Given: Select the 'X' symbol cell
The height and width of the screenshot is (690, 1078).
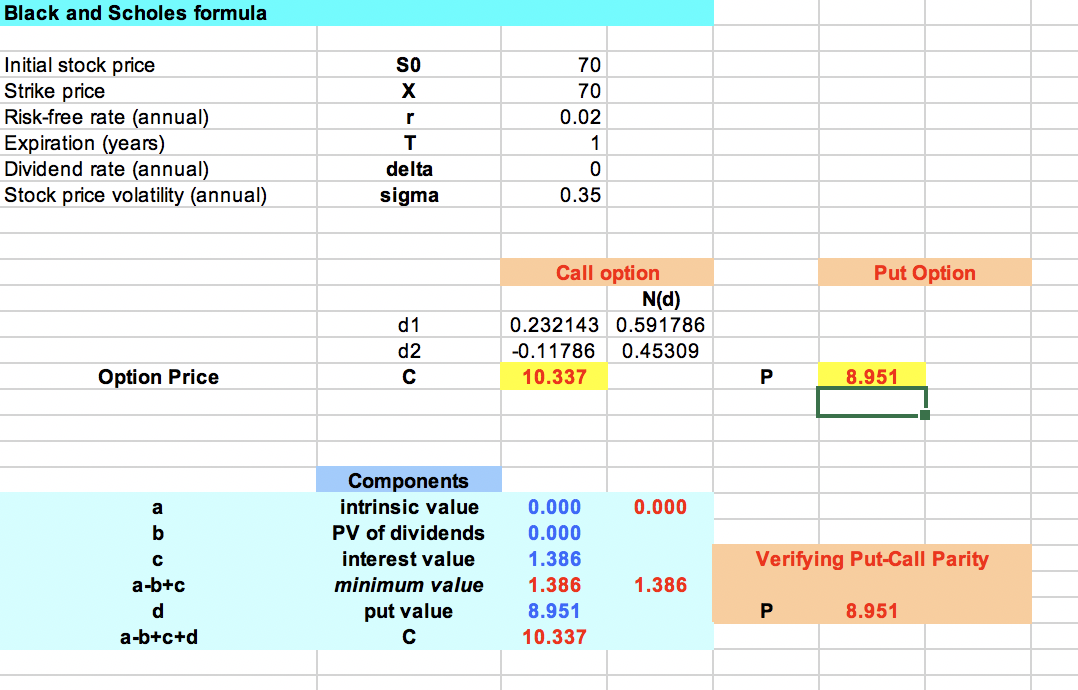Looking at the screenshot, I should 408,91.
